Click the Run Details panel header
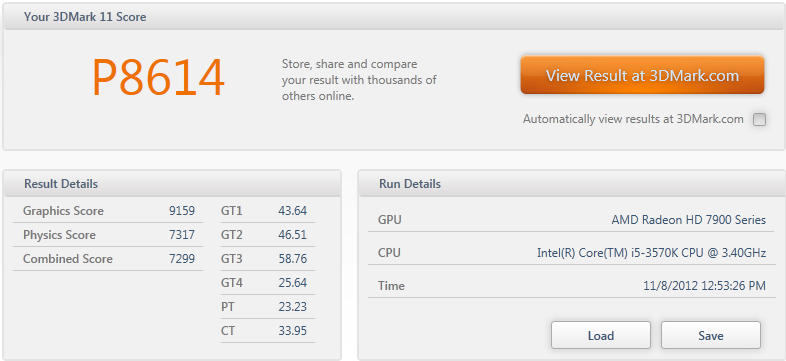The width and height of the screenshot is (786, 361). (572, 184)
